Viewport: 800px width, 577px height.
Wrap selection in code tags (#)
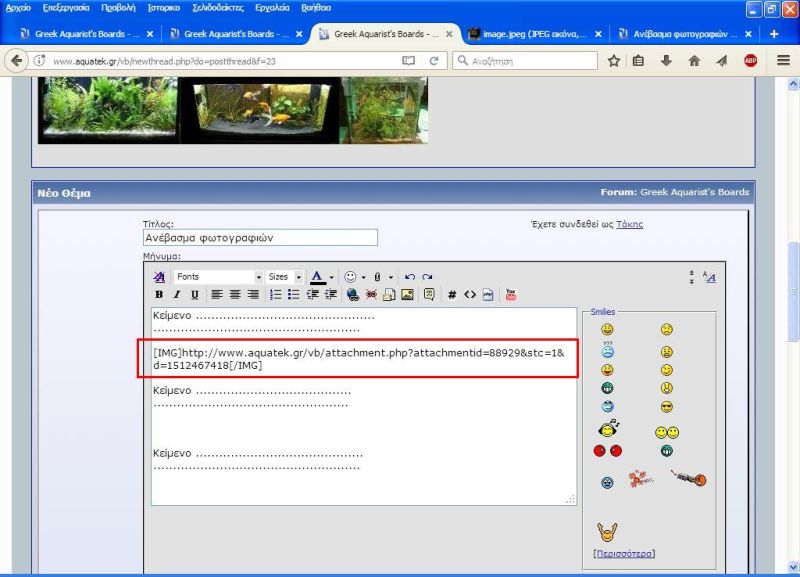coord(451,295)
